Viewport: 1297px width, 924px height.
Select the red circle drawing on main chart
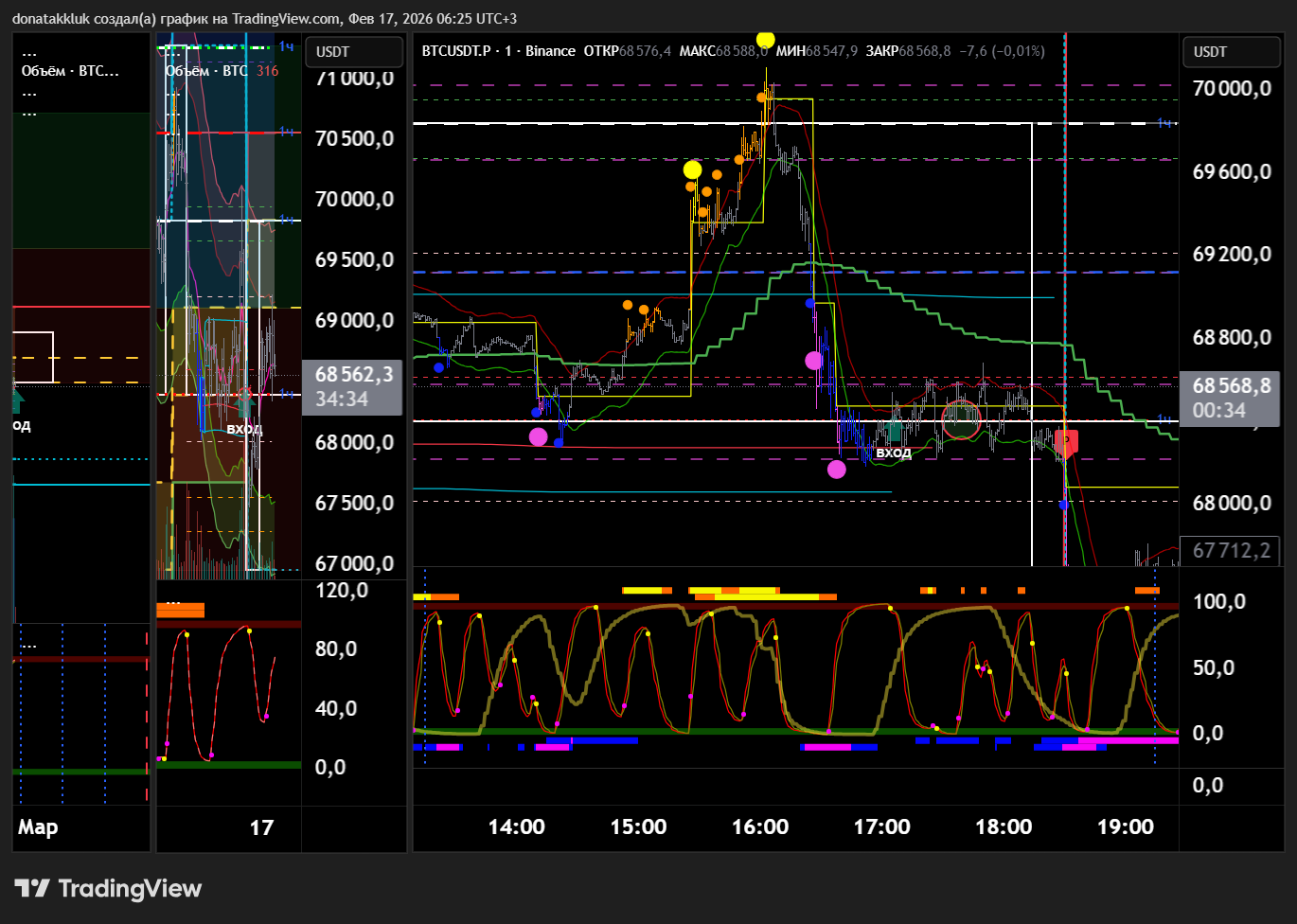coord(962,419)
